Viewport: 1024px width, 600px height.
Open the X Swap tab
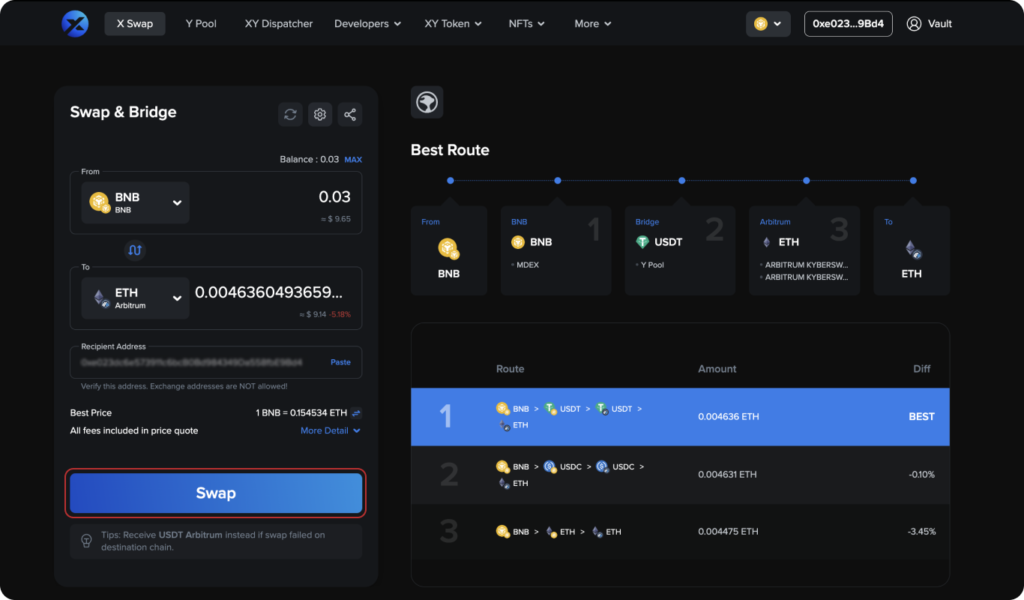[x=135, y=24]
